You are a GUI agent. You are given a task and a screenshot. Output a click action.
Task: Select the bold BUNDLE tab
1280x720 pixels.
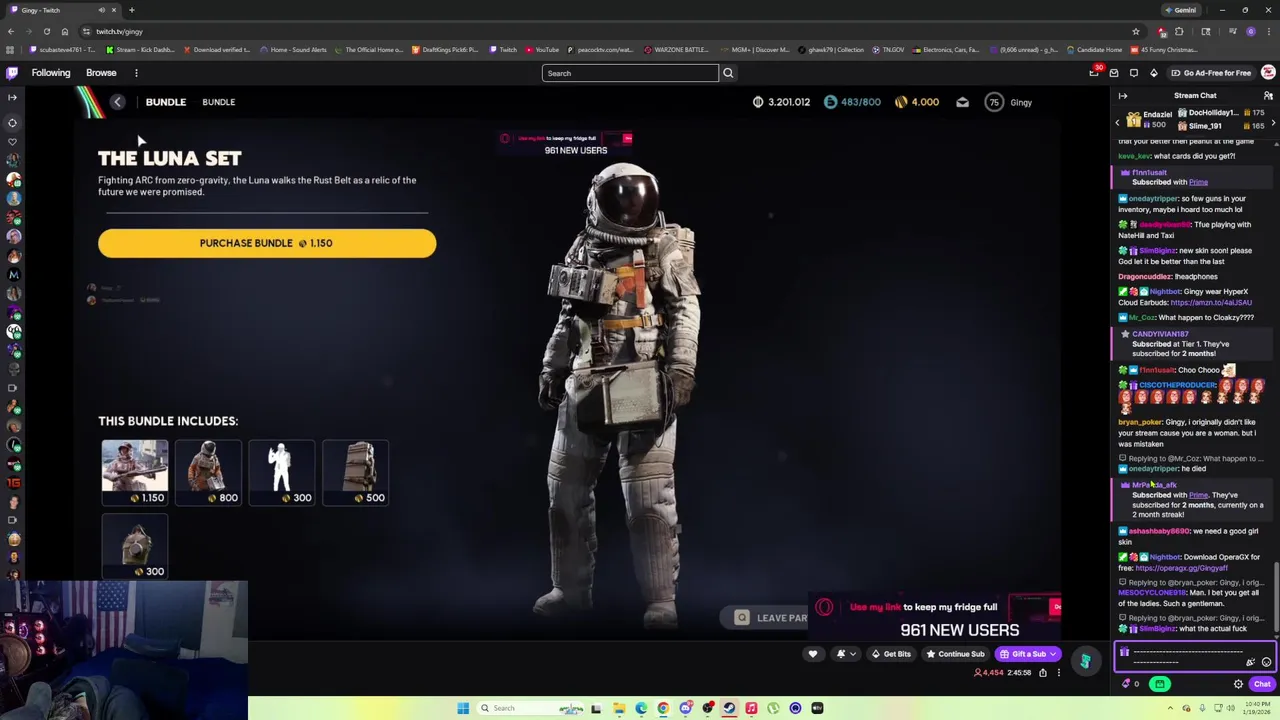166,102
